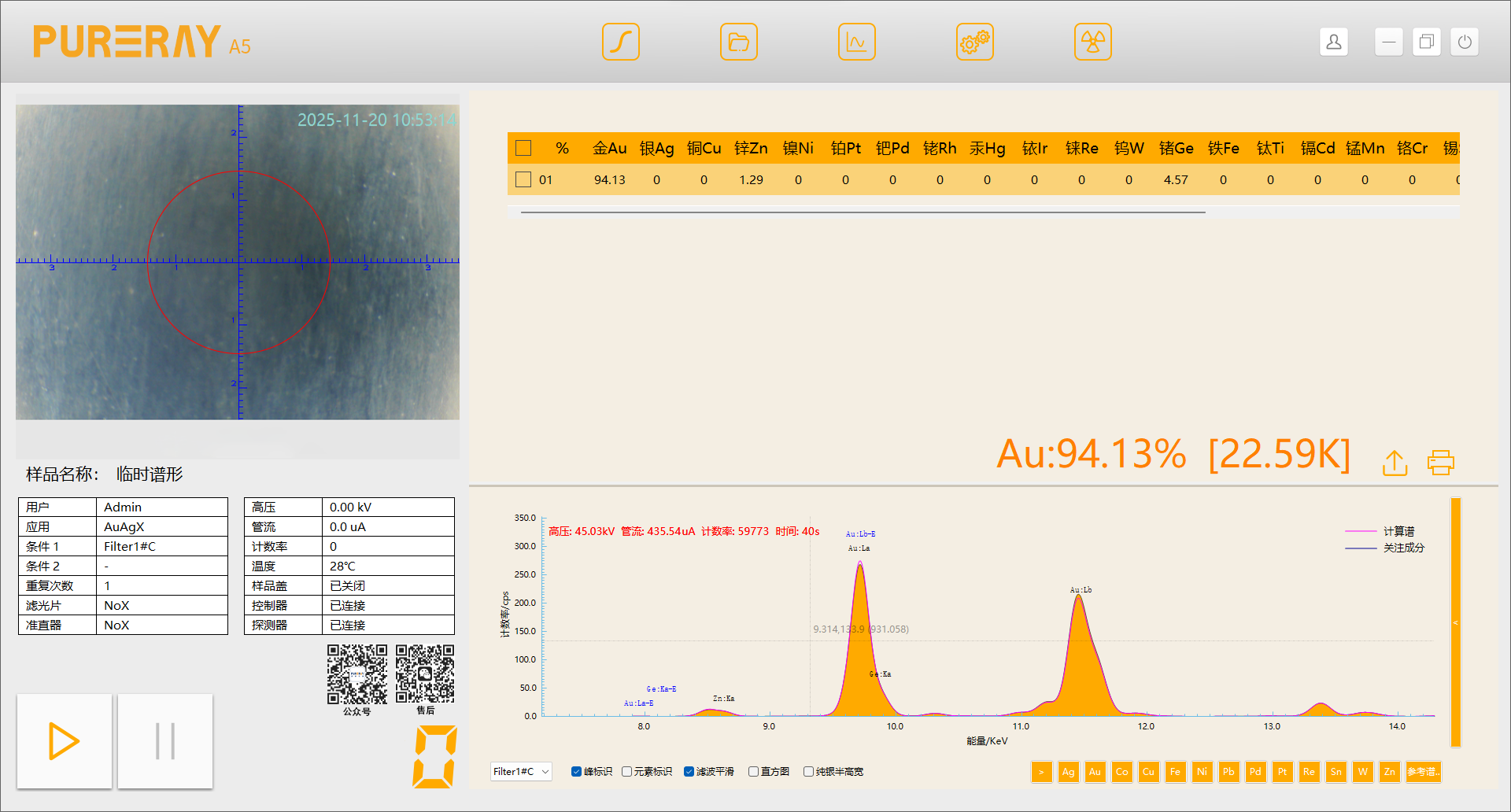Viewport: 1511px width, 812px height.
Task: Open the spectrum chart view icon
Action: click(x=856, y=42)
